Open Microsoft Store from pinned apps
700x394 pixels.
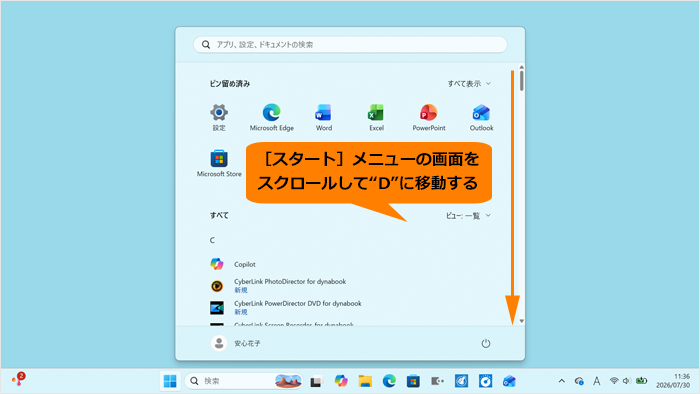(219, 163)
